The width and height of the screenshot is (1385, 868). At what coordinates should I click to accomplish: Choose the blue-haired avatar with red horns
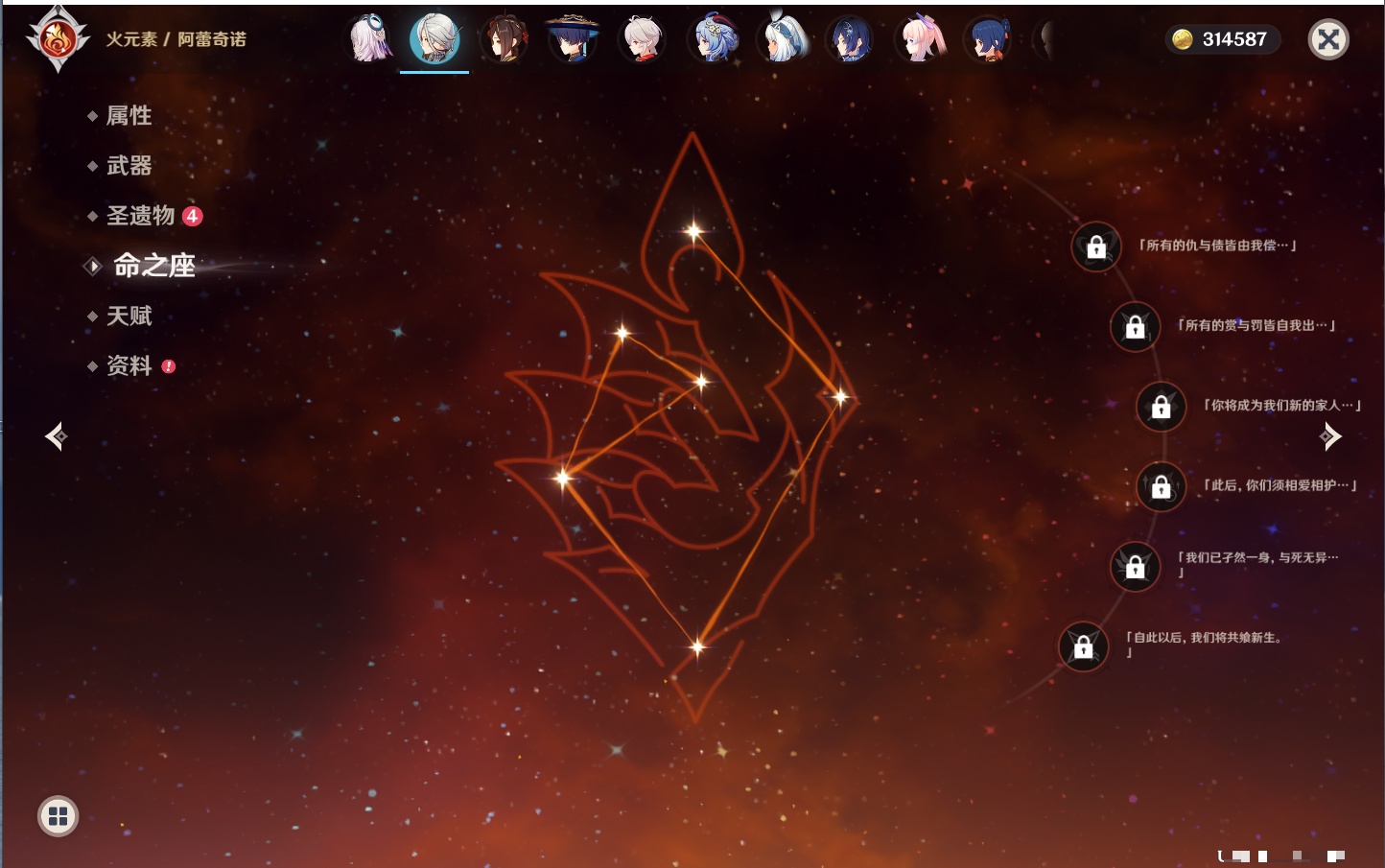click(713, 39)
